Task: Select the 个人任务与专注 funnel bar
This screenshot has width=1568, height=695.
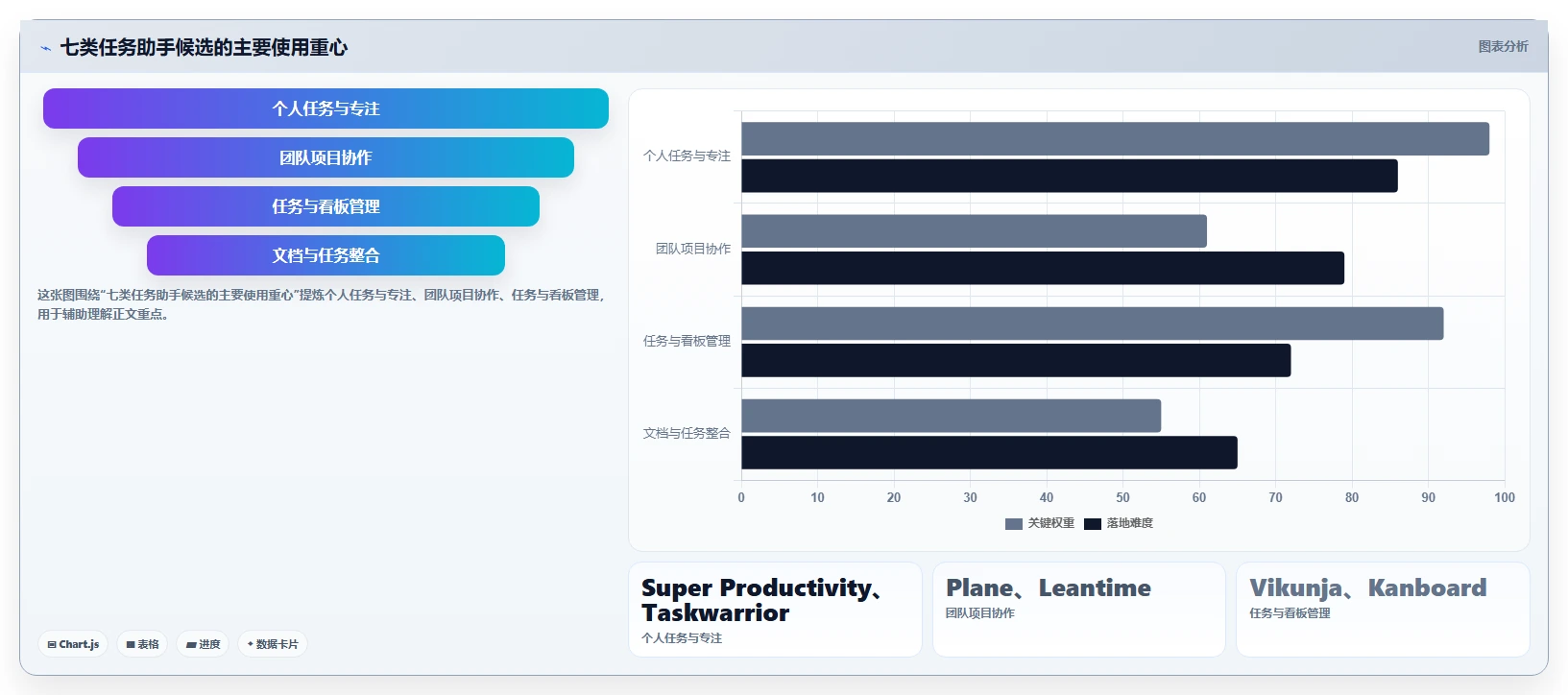Action: (x=326, y=108)
